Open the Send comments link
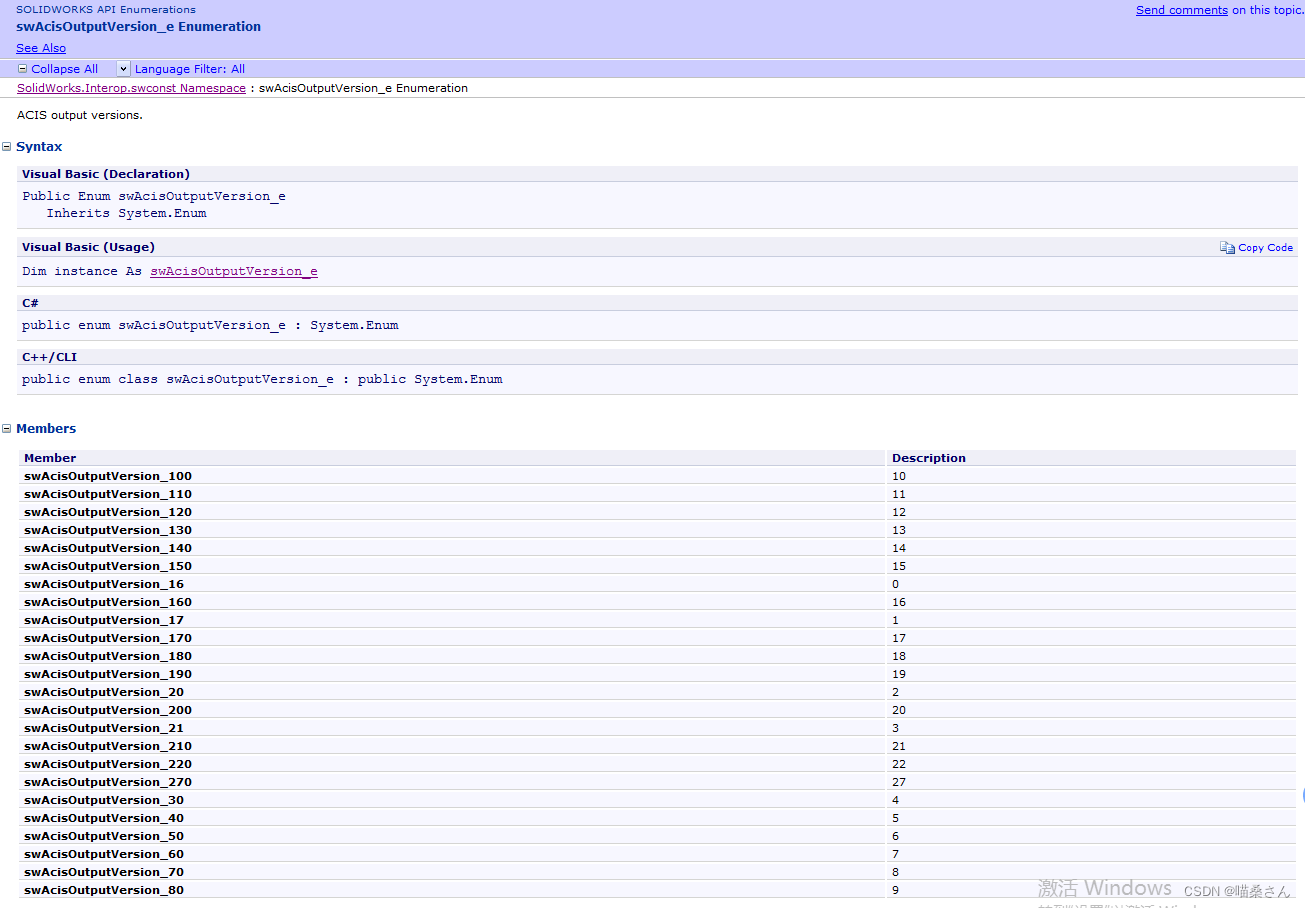Viewport: 1305px width, 908px height. click(x=1182, y=10)
